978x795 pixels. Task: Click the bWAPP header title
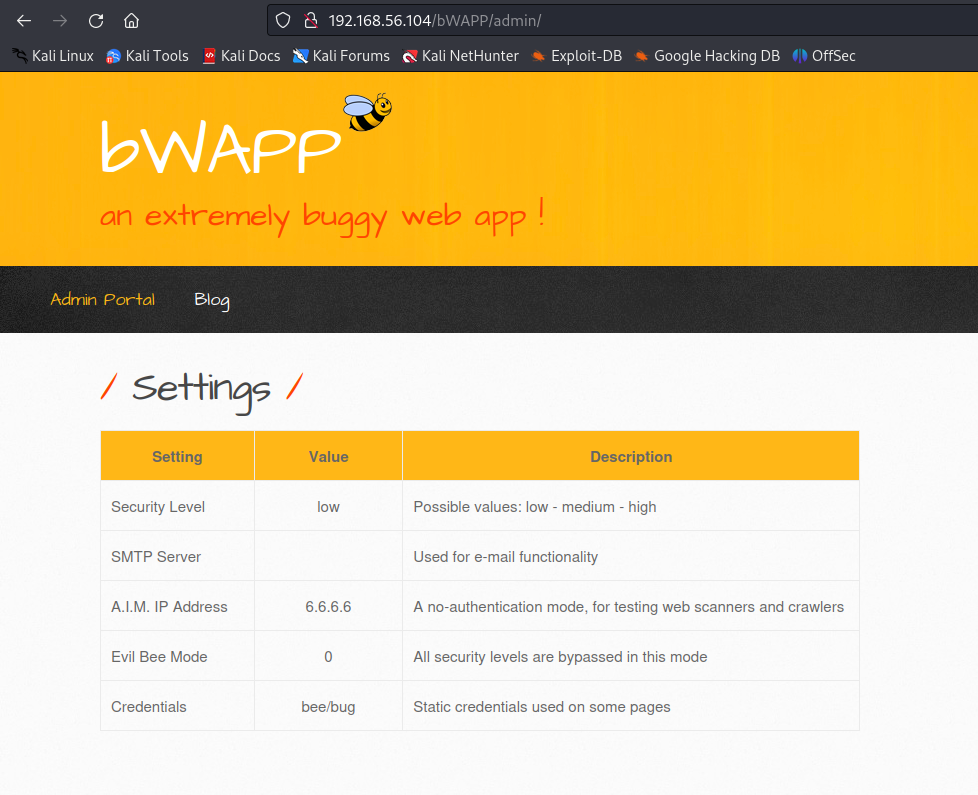coord(220,147)
